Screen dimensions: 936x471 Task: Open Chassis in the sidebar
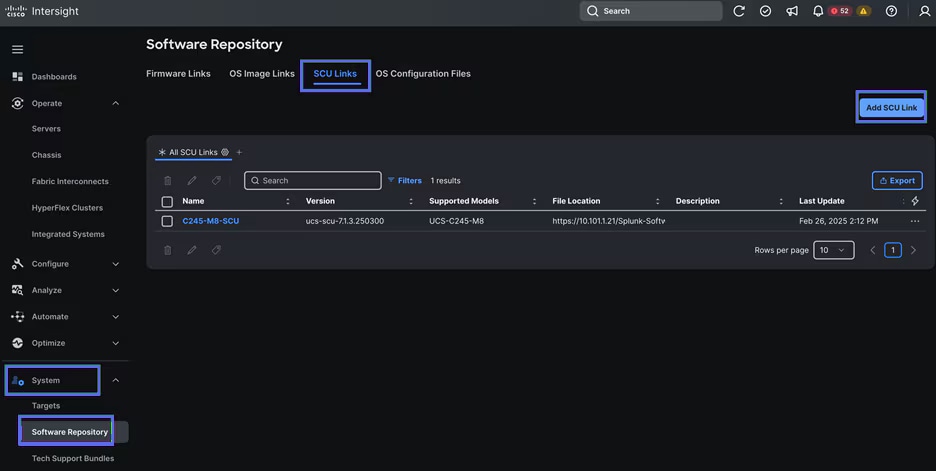[47, 155]
